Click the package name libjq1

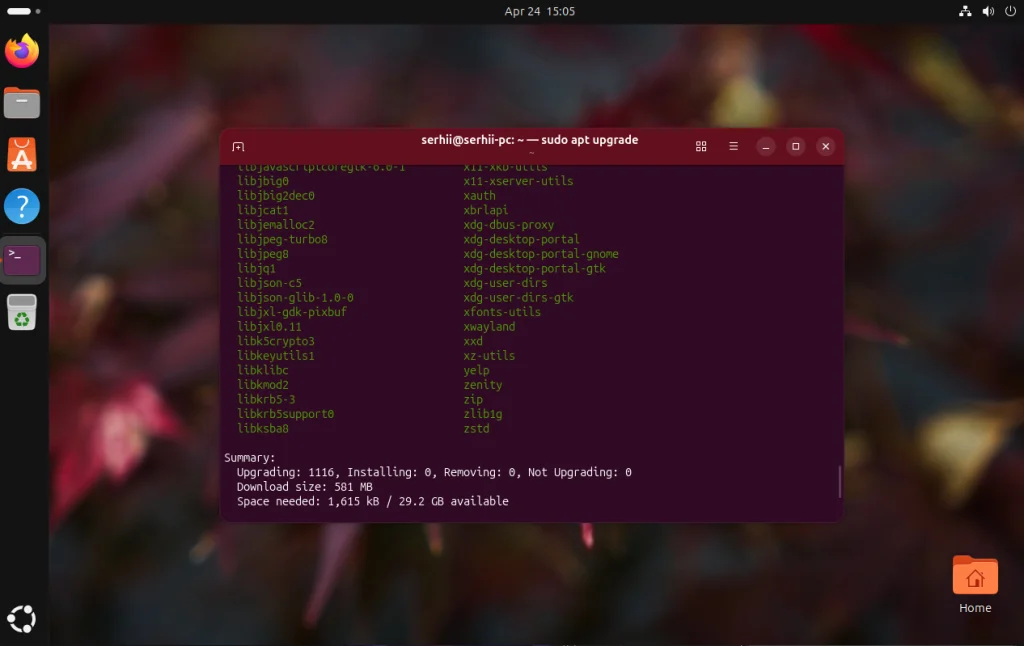[256, 268]
